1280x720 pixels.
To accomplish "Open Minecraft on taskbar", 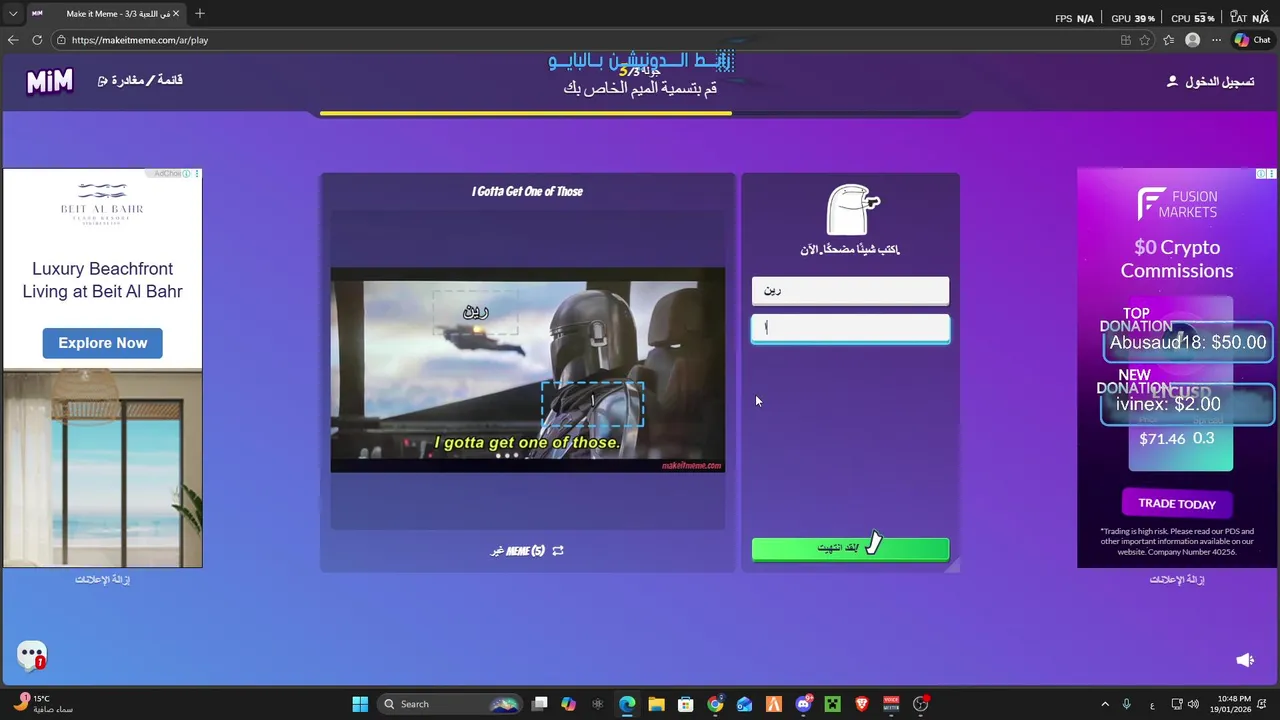I will pyautogui.click(x=832, y=704).
